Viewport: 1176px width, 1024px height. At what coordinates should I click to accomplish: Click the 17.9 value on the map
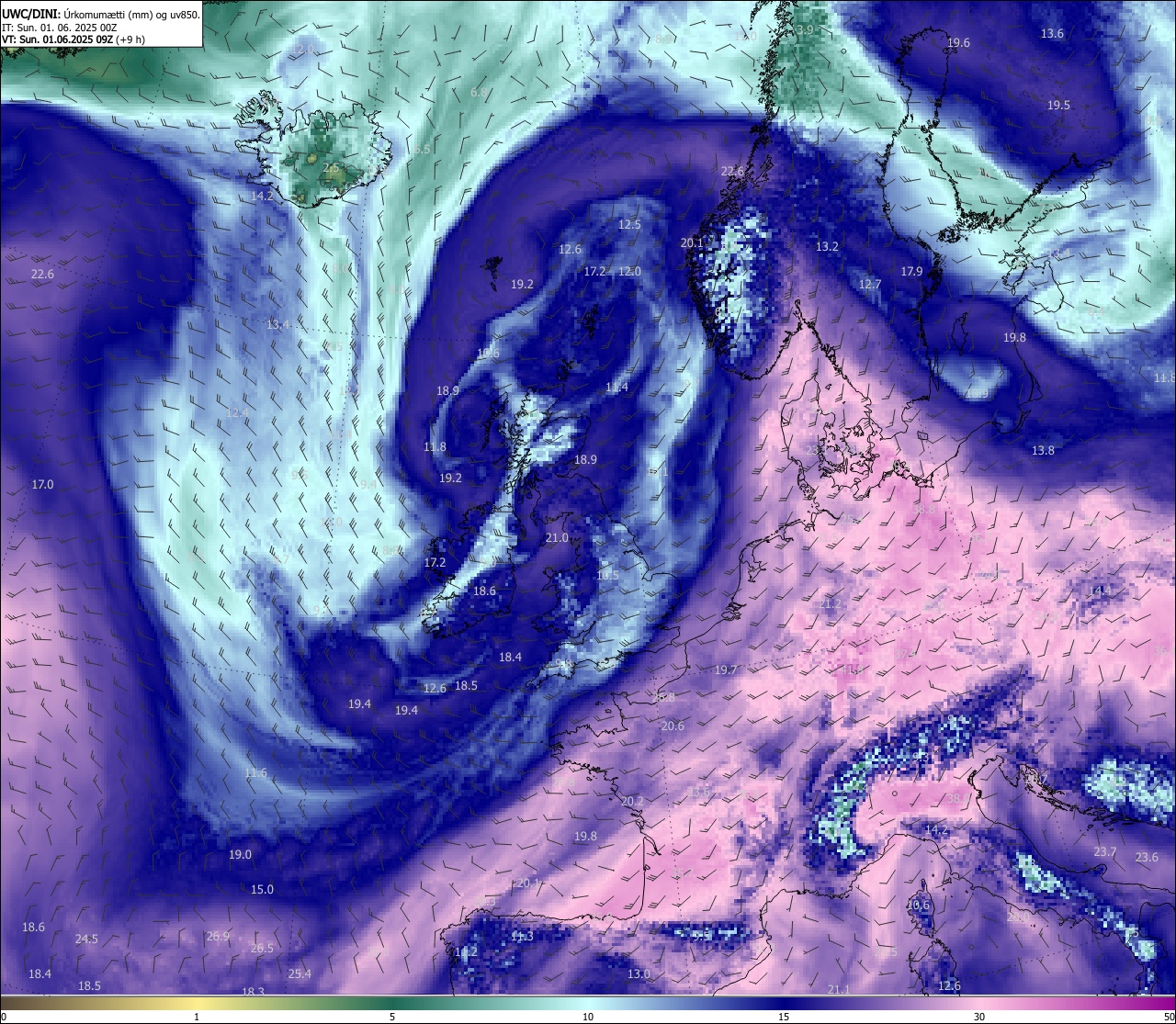(x=910, y=272)
